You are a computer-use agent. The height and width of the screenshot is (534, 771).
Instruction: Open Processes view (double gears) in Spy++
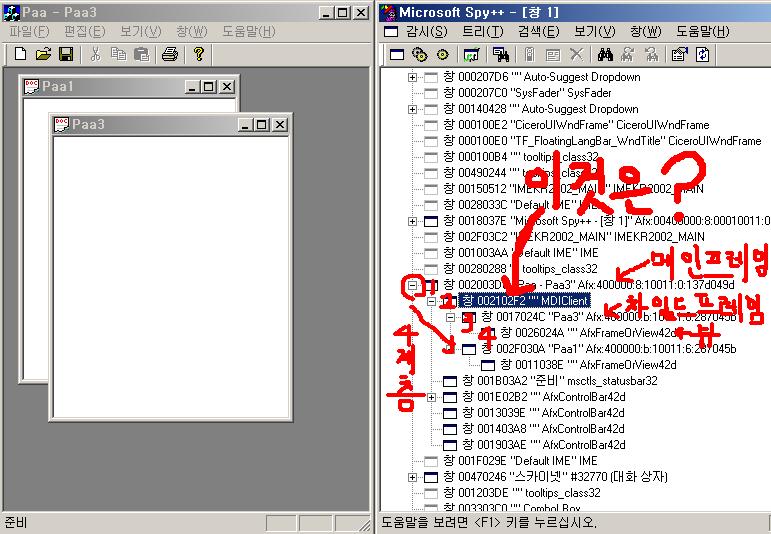[420, 55]
